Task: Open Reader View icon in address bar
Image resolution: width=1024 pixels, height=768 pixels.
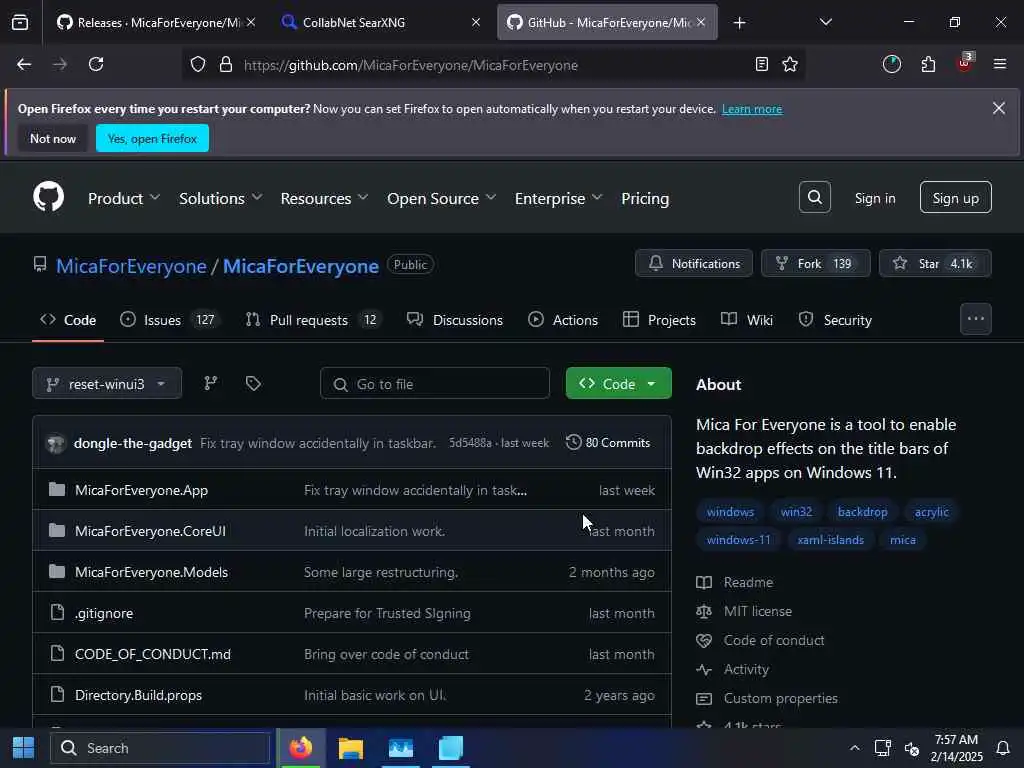Action: point(761,64)
